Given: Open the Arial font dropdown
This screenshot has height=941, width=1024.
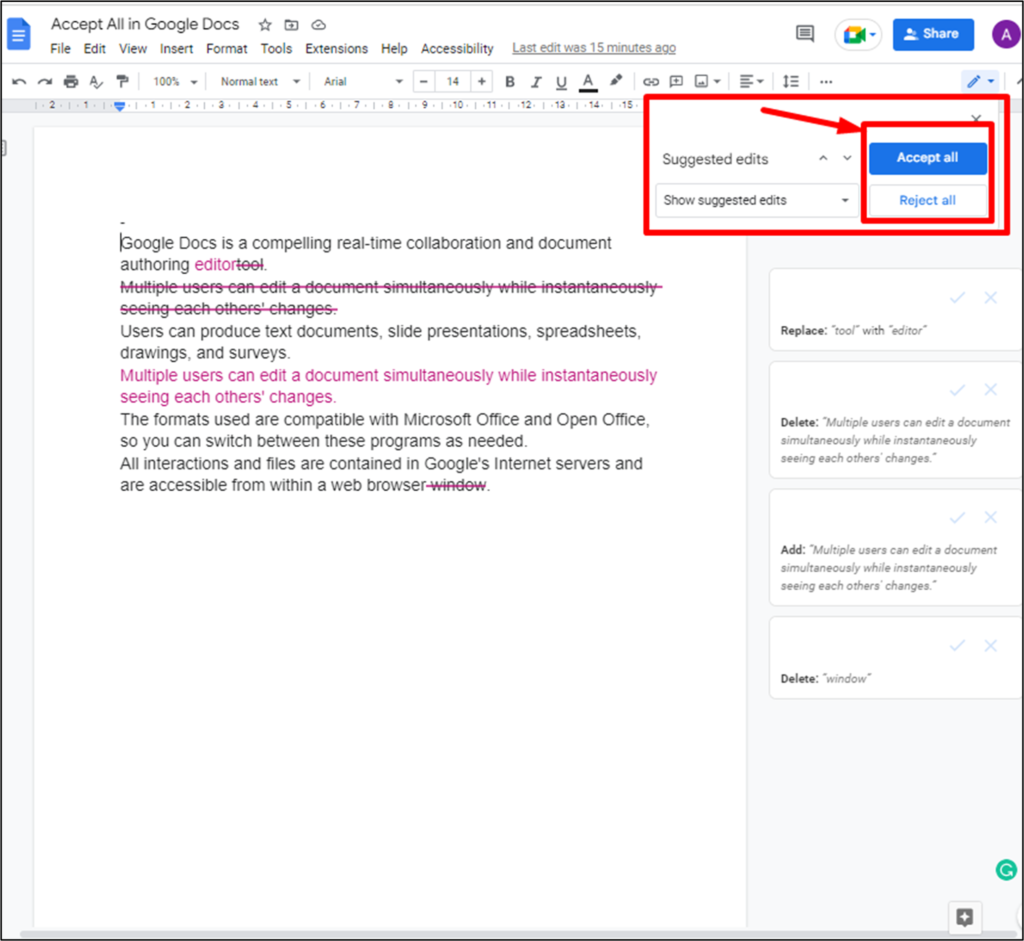Looking at the screenshot, I should pyautogui.click(x=363, y=82).
